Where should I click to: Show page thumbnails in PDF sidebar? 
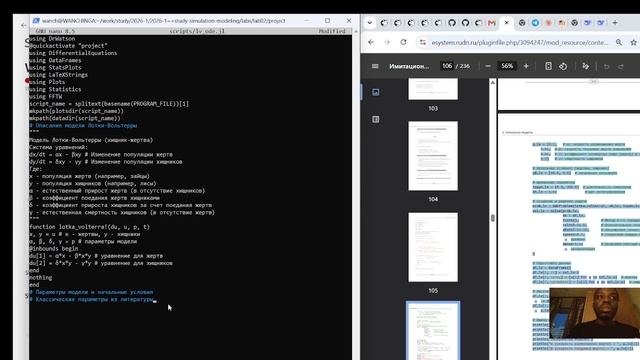(376, 92)
